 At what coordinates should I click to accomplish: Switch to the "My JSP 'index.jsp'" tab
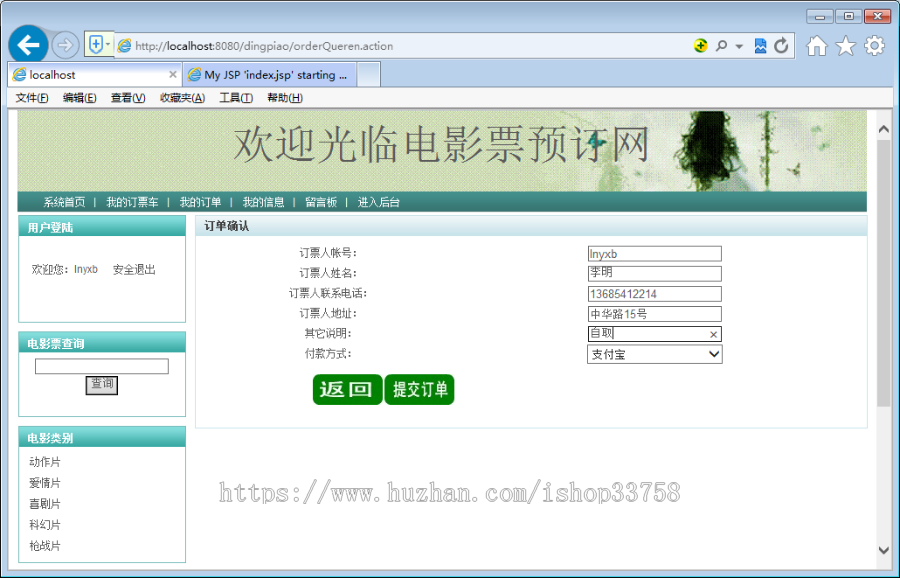[x=270, y=74]
